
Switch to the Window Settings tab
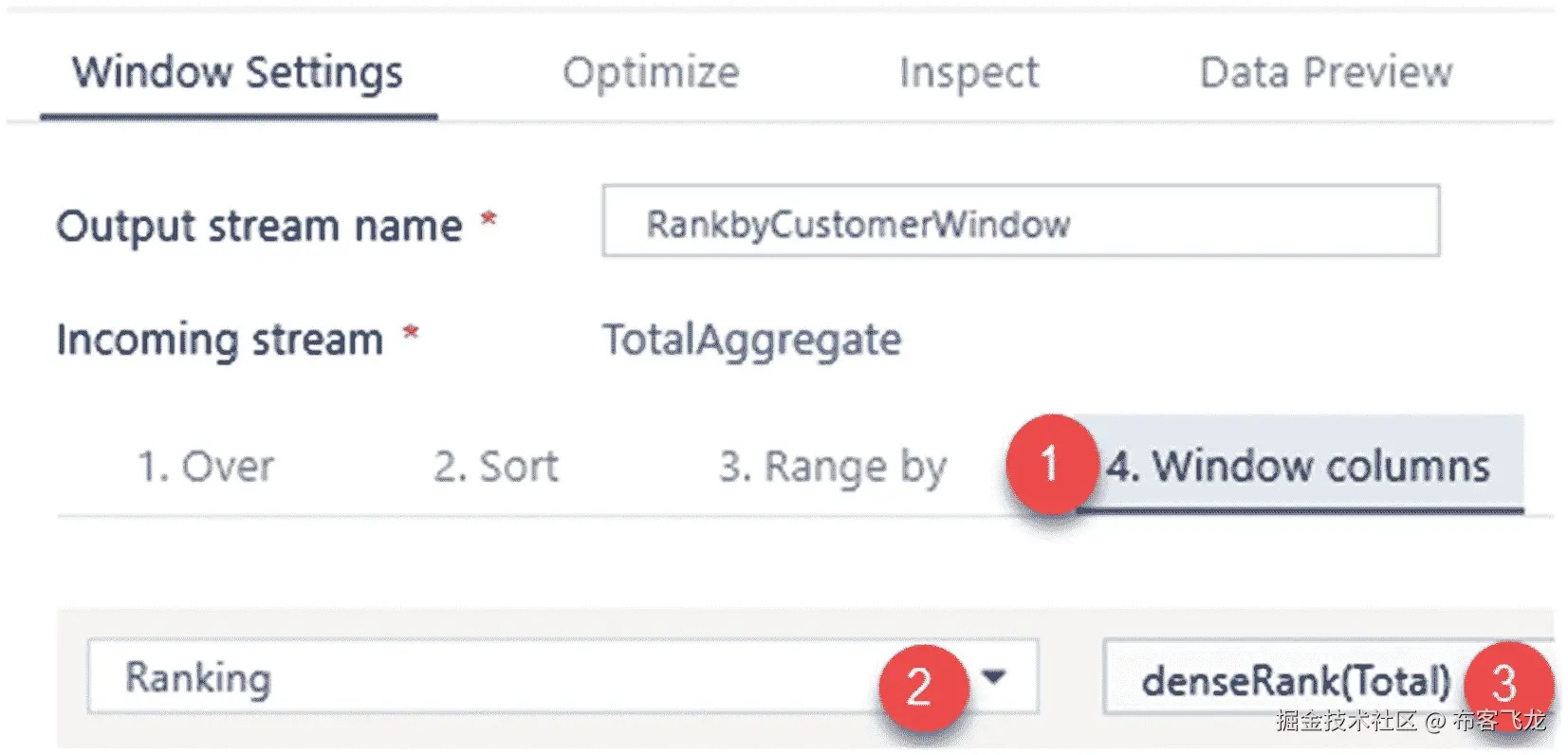click(238, 73)
